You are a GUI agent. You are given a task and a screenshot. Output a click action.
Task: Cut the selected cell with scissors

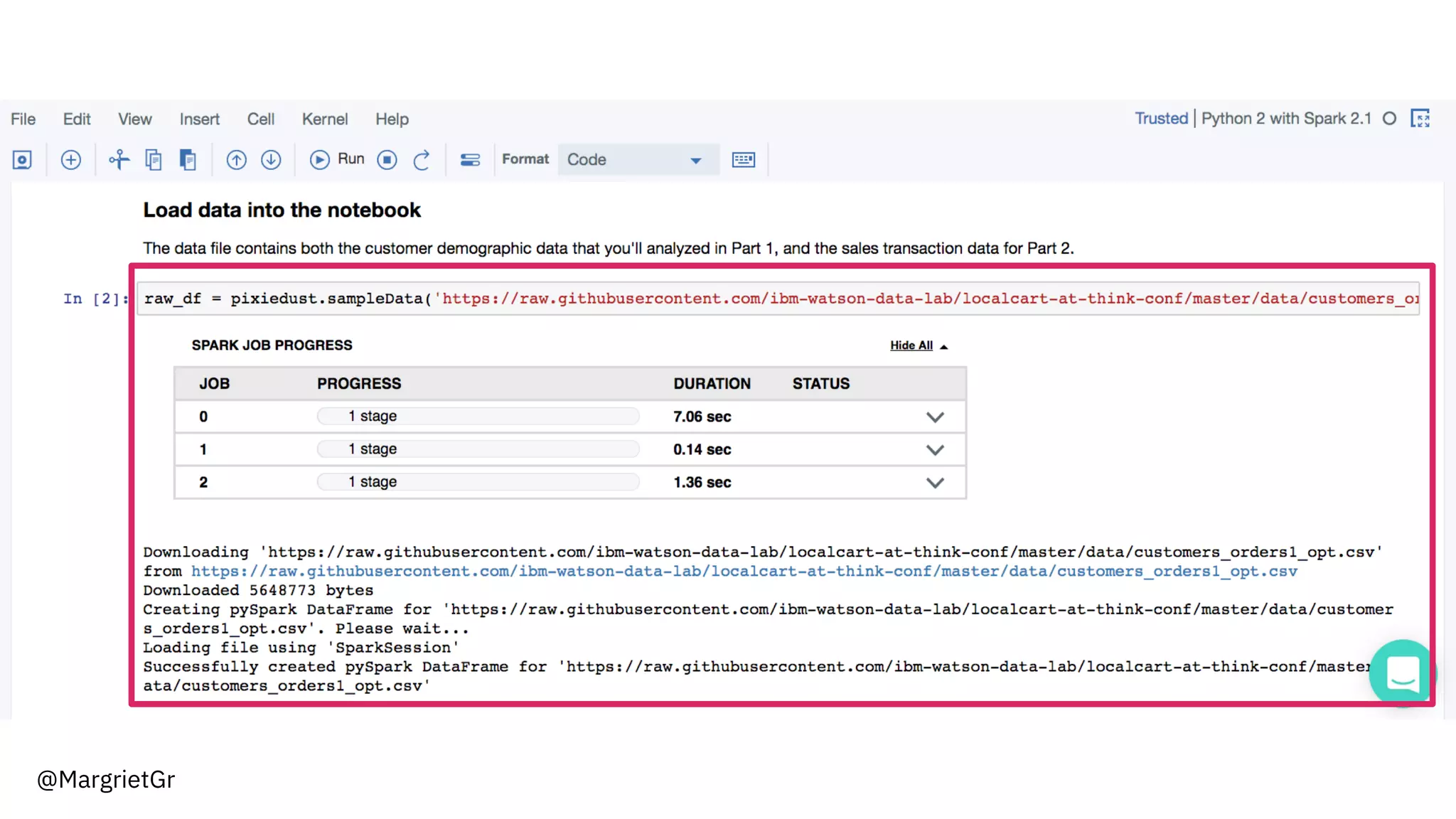point(119,160)
